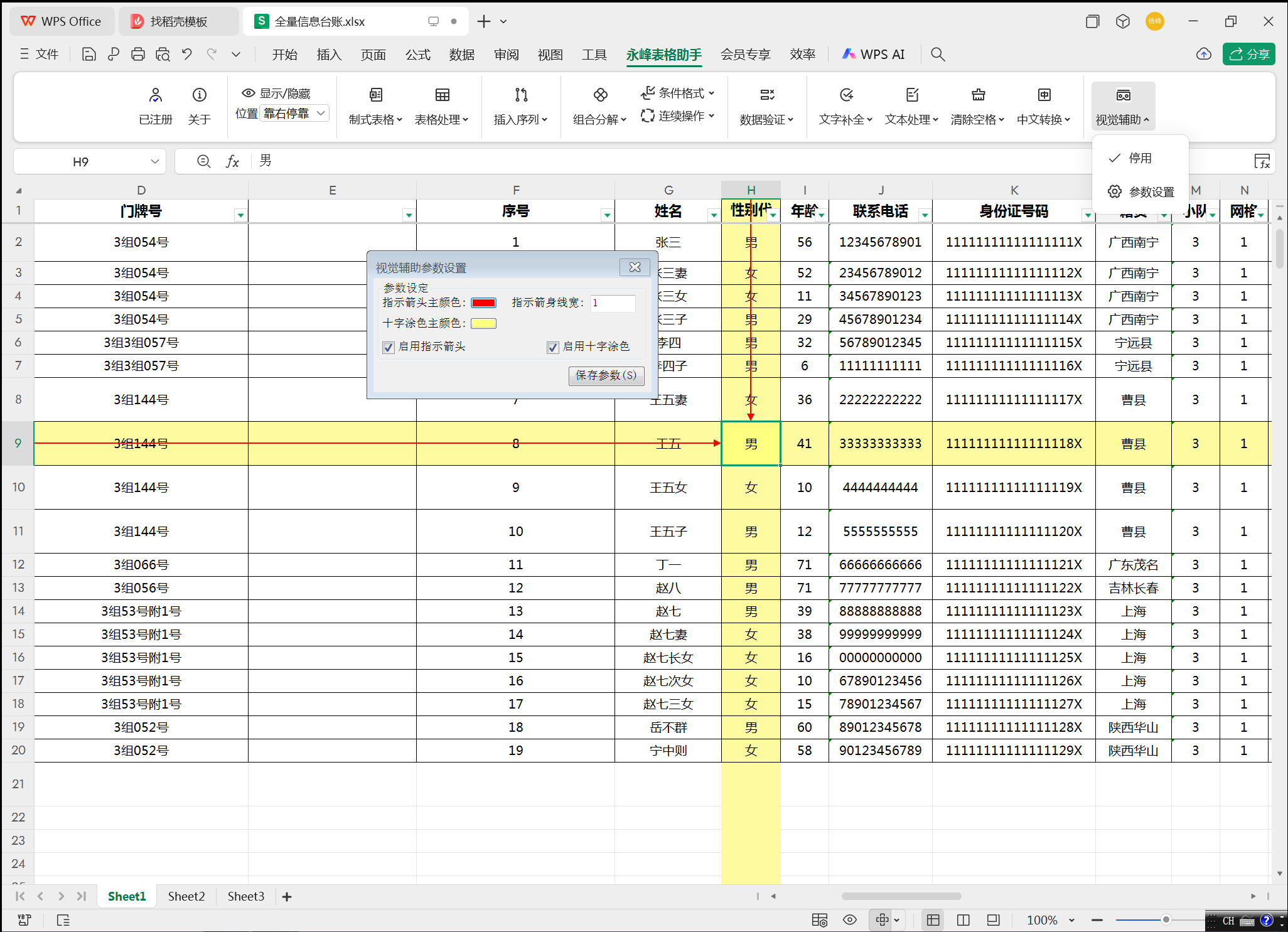1288x932 pixels.
Task: Click the formula bar input area
Action: [439, 161]
